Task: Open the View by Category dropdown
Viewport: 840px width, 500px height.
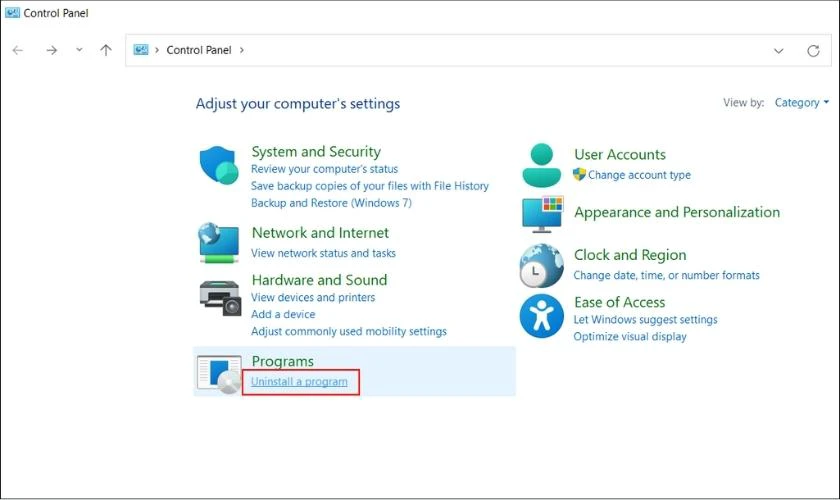Action: (x=801, y=102)
